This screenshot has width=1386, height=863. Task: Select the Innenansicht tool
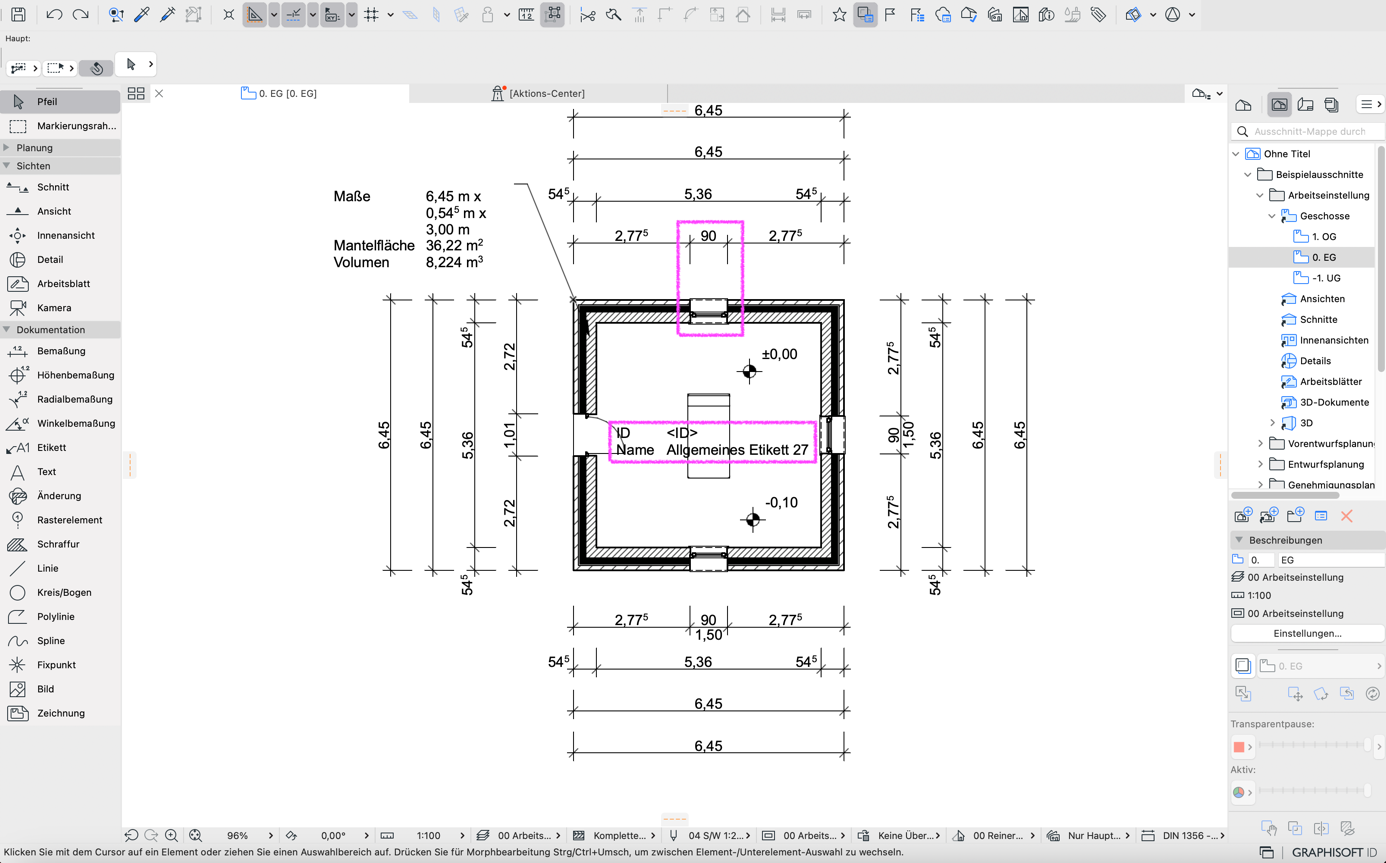pyautogui.click(x=60, y=235)
